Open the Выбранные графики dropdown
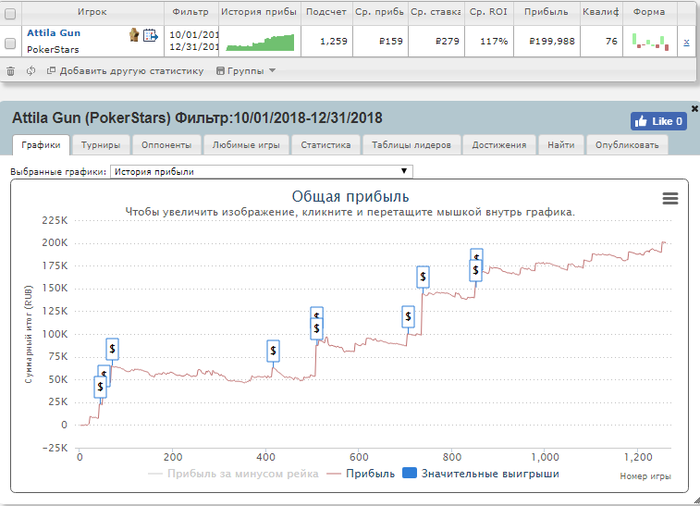 [262, 171]
